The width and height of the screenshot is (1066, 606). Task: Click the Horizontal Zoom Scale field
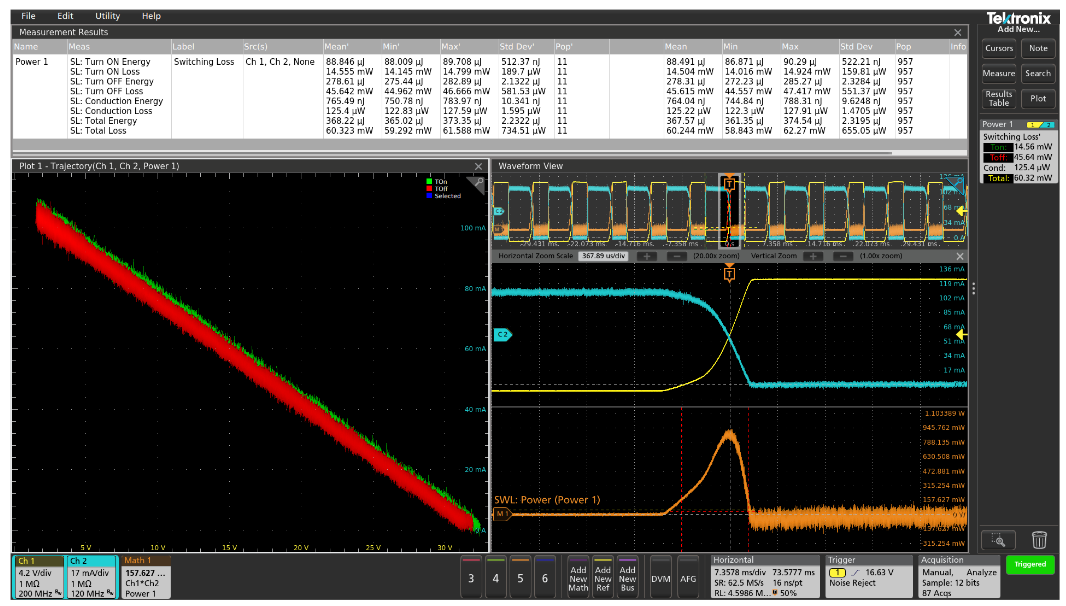point(601,256)
